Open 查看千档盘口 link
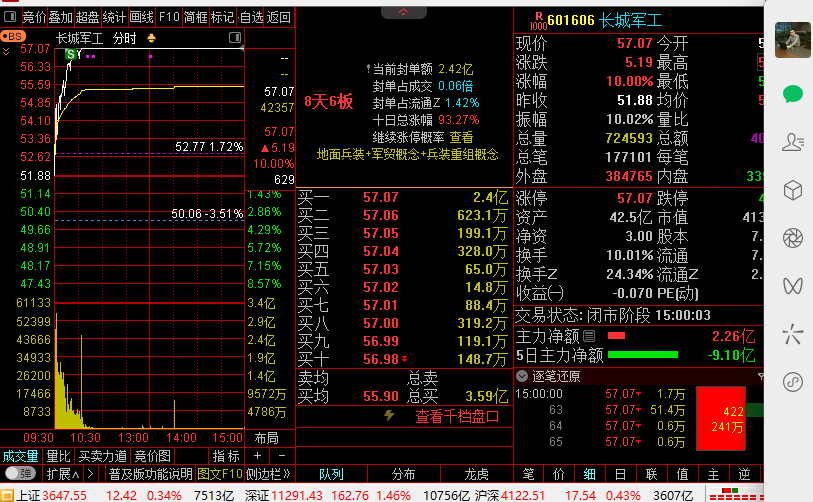Image resolution: width=813 pixels, height=502 pixels. (x=457, y=416)
